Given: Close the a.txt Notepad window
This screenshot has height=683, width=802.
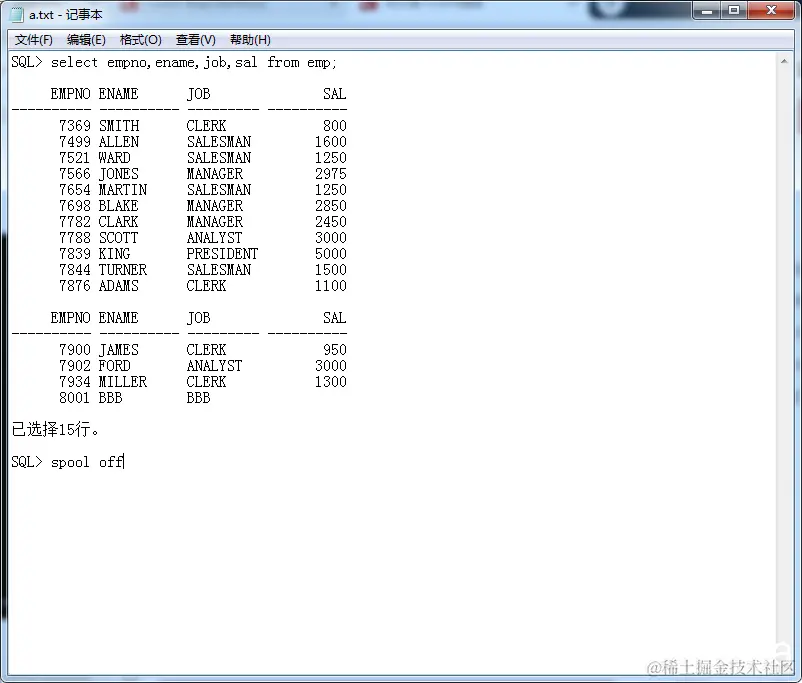Looking at the screenshot, I should [771, 10].
